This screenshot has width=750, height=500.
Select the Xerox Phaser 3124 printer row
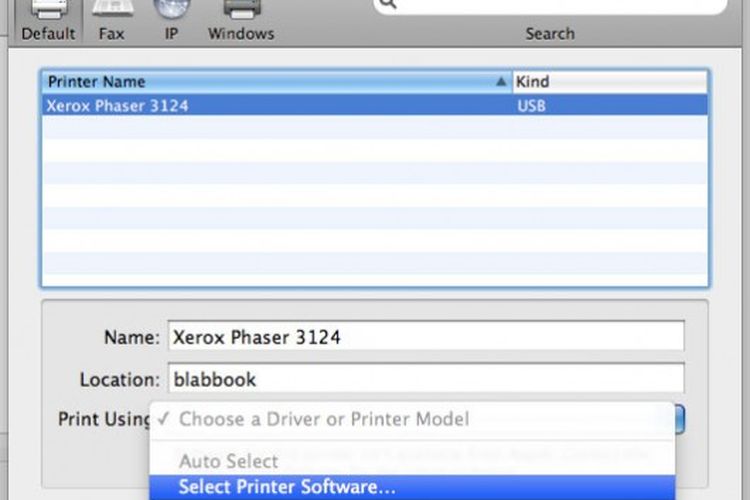click(x=375, y=105)
